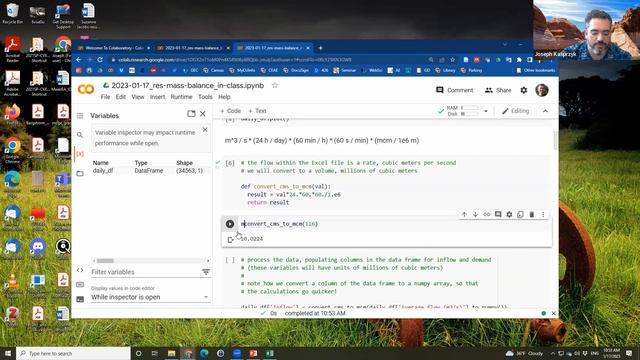Open the terminal sidebar icon
This screenshot has height=360, width=640.
point(80,299)
